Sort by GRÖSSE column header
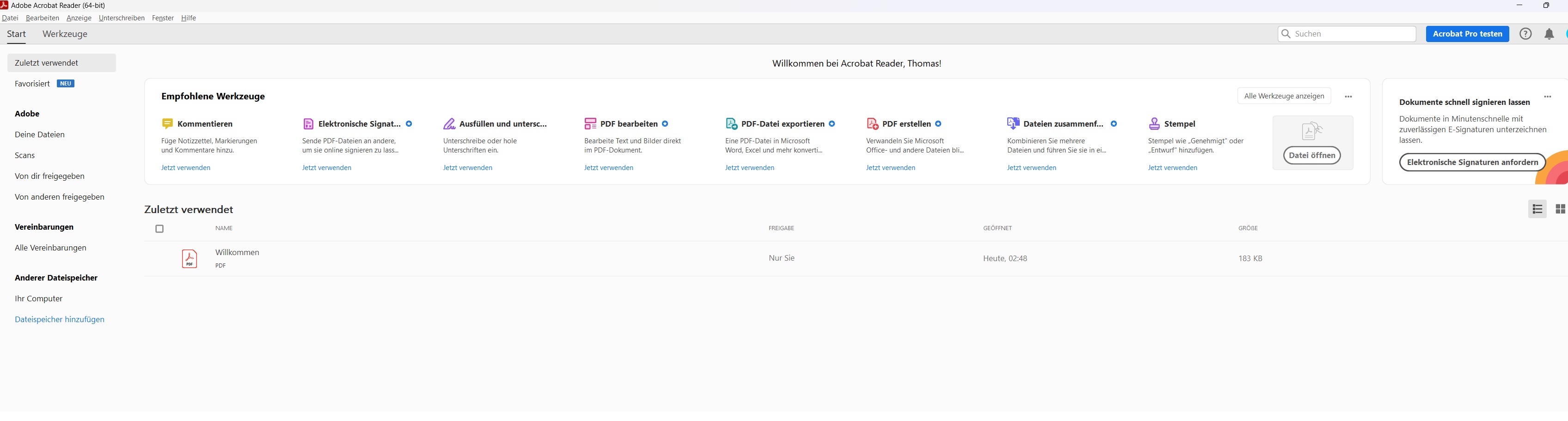This screenshot has width=1568, height=421. pos(1248,229)
